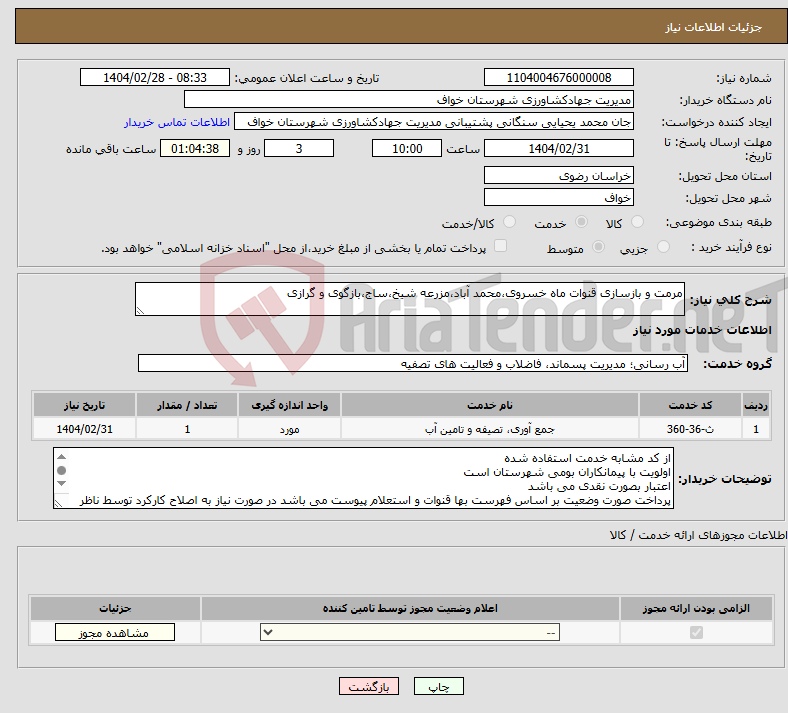Click the واحد اندازه گیری column header
Image resolution: width=788 pixels, height=713 pixels.
tap(289, 405)
